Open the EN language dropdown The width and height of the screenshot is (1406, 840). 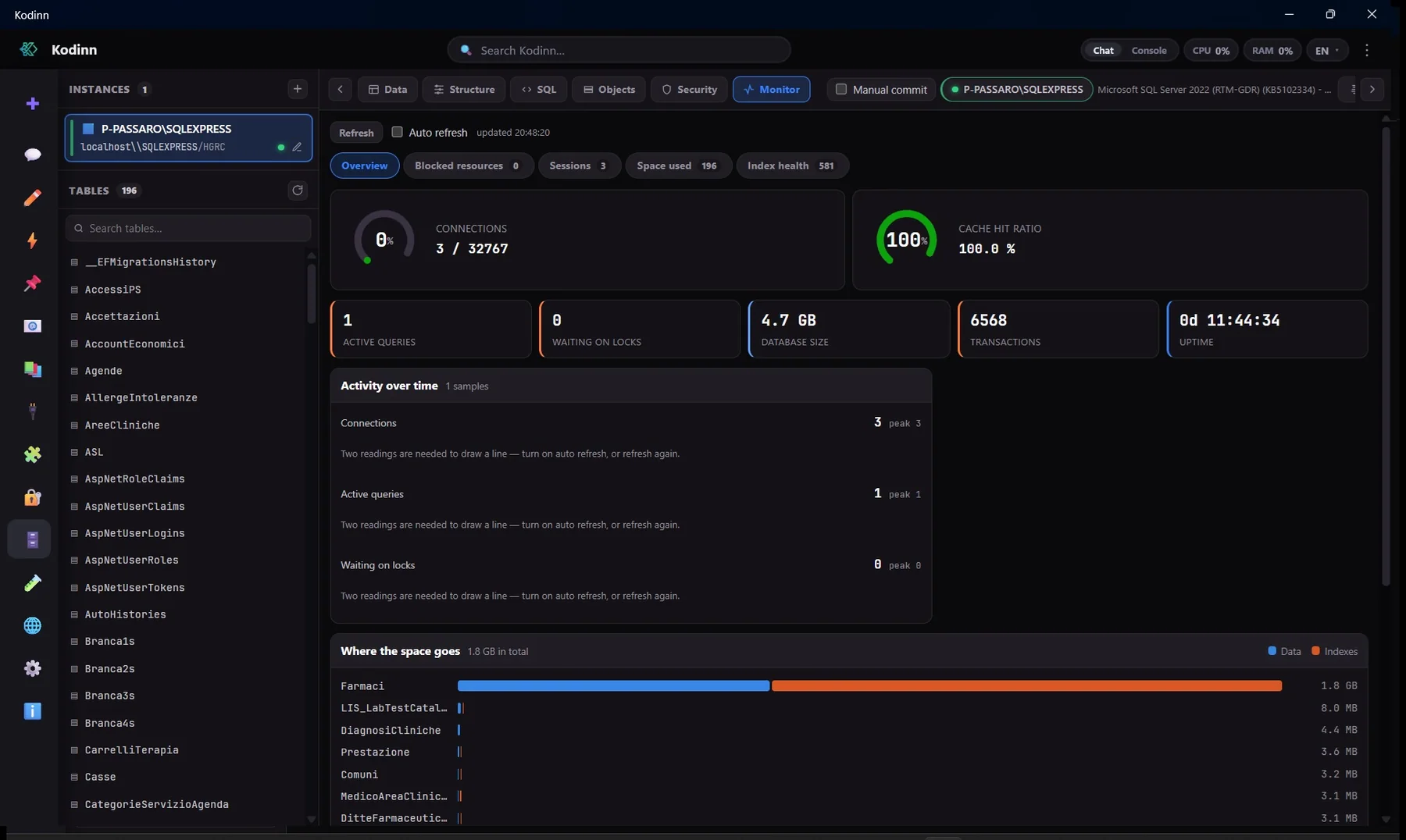pos(1327,50)
